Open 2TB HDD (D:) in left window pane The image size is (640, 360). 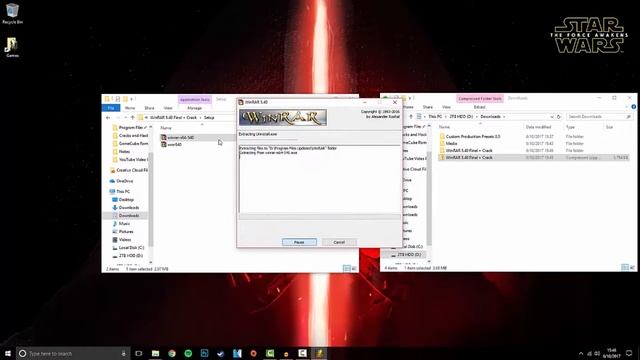click(x=127, y=256)
